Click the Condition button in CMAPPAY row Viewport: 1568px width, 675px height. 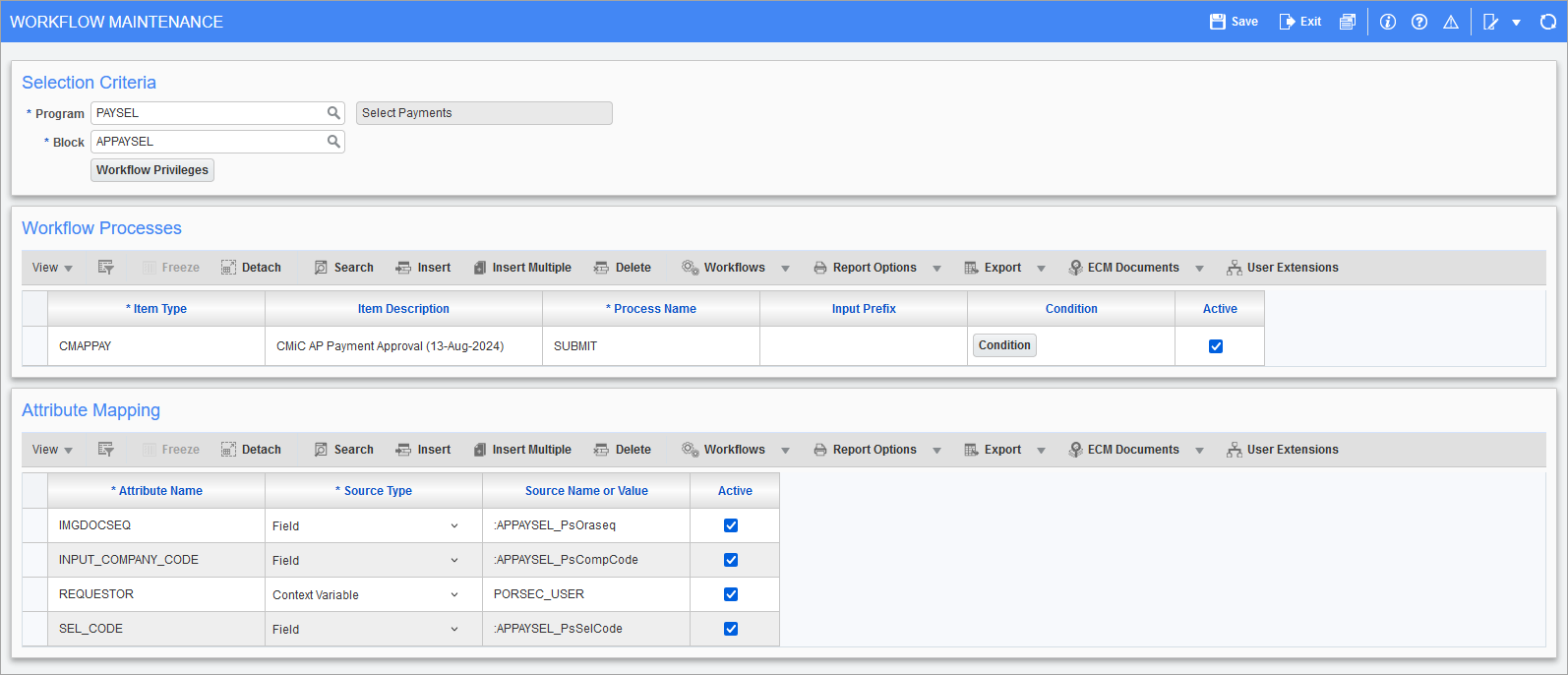1004,345
